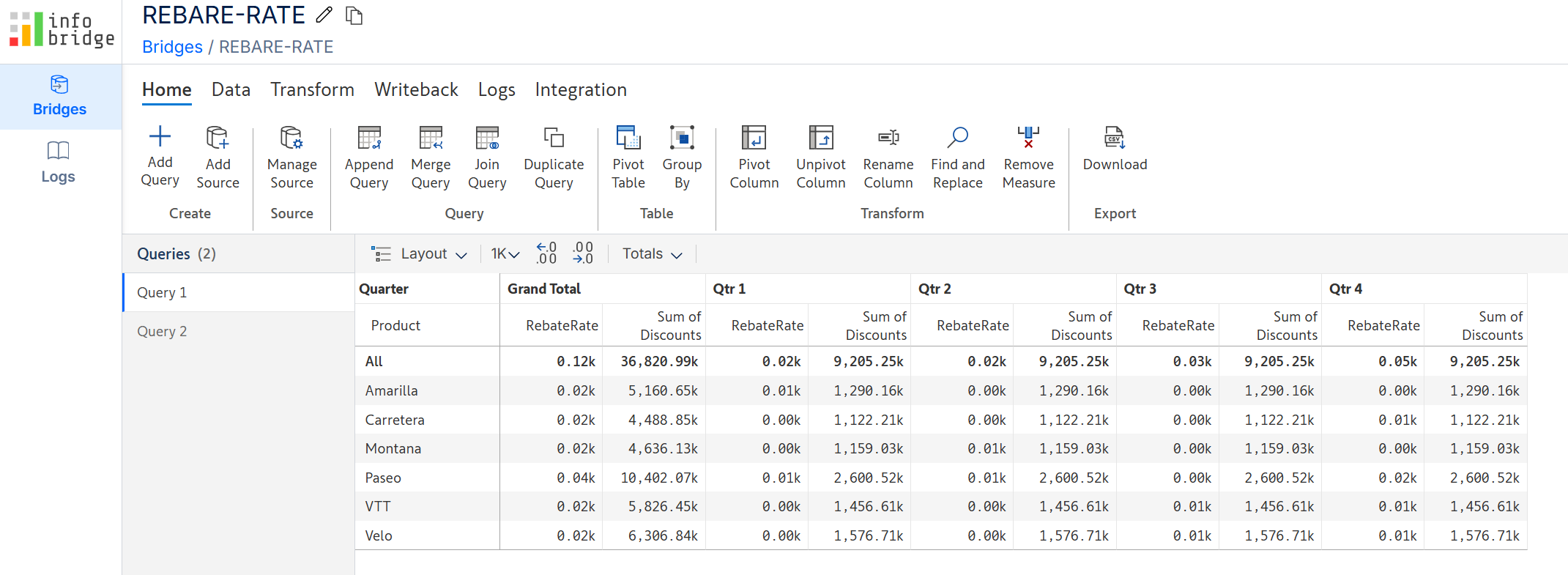Follow the Bridges breadcrumb link

[x=172, y=47]
